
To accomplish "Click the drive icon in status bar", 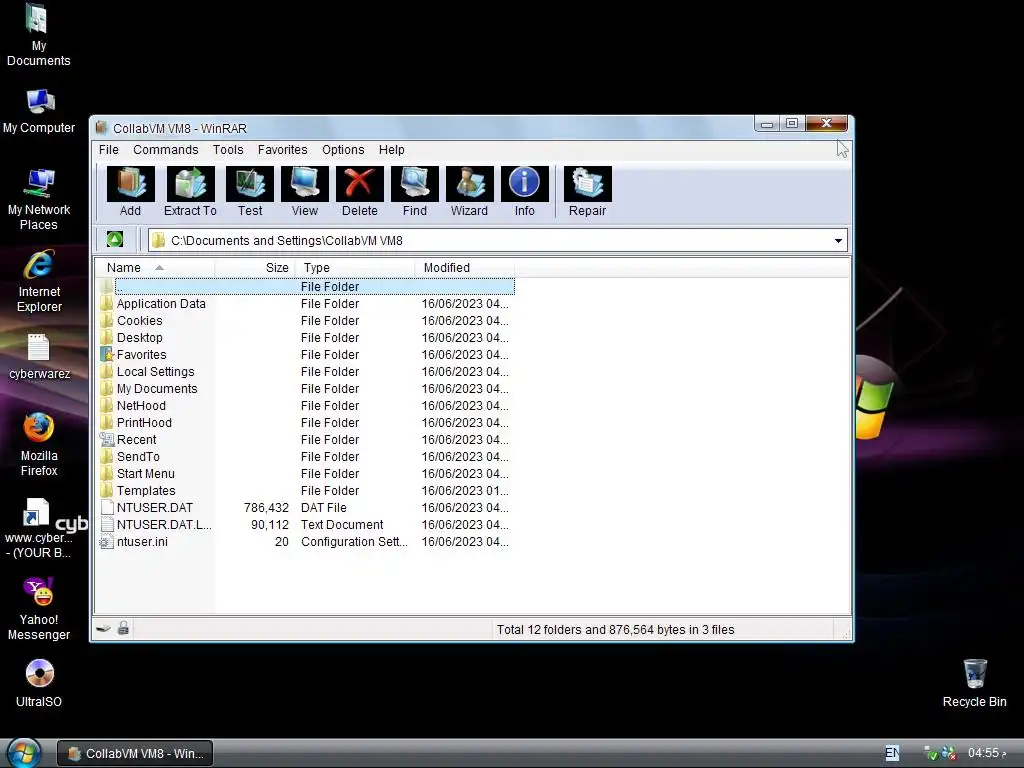I will coord(103,629).
